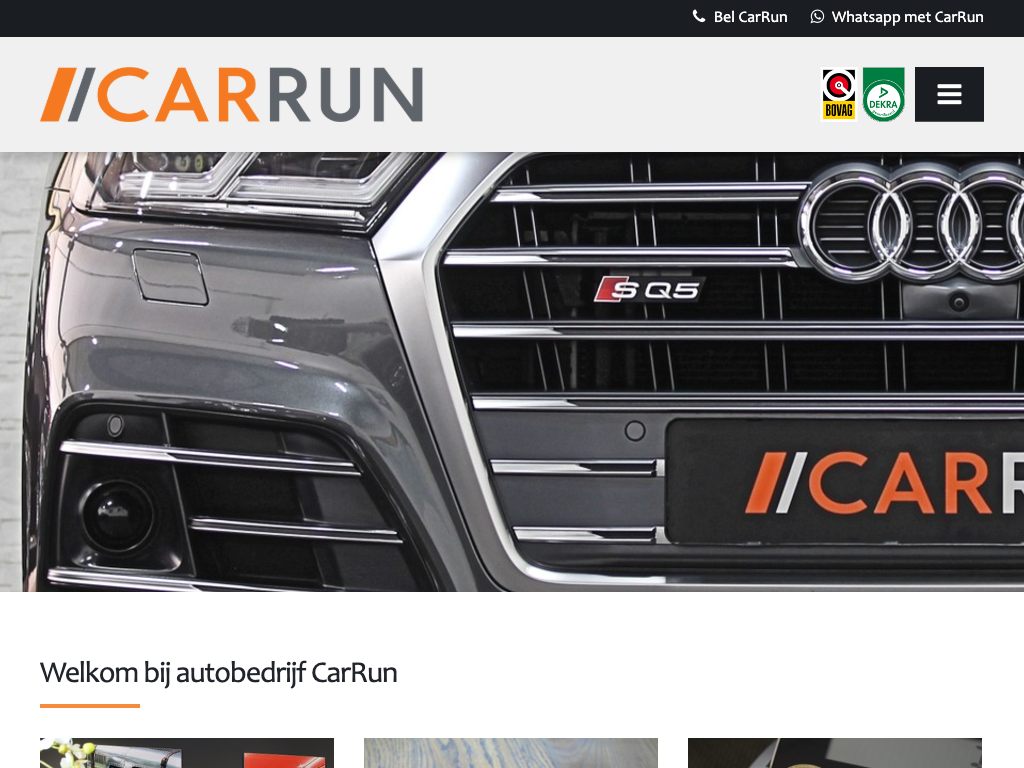Viewport: 1024px width, 768px height.
Task: Open the left thumbnail below the welcome heading
Action: pos(186,752)
